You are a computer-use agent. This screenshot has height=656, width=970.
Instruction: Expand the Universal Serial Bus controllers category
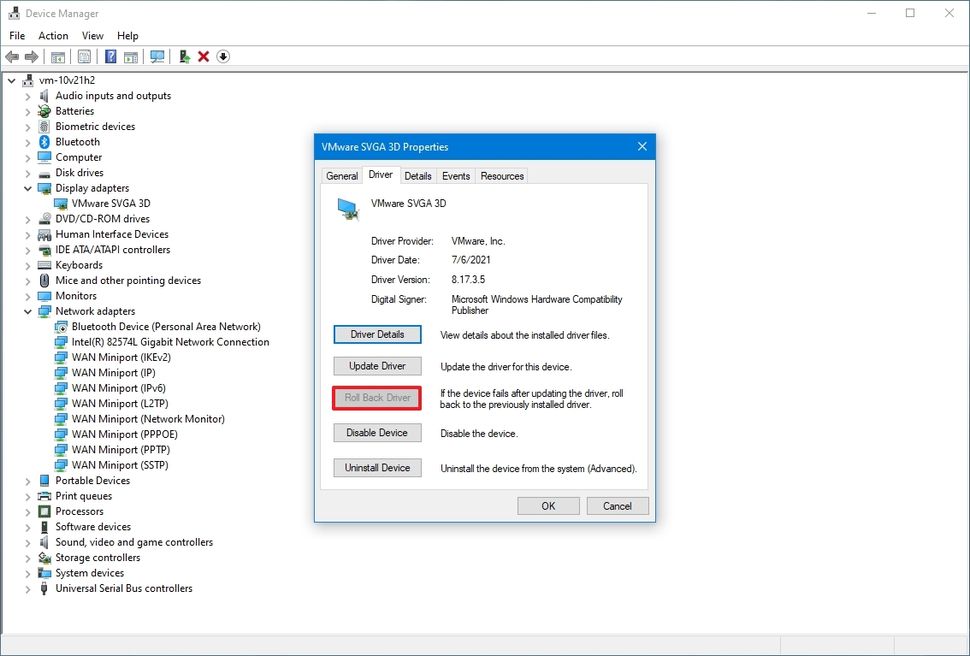(x=28, y=589)
